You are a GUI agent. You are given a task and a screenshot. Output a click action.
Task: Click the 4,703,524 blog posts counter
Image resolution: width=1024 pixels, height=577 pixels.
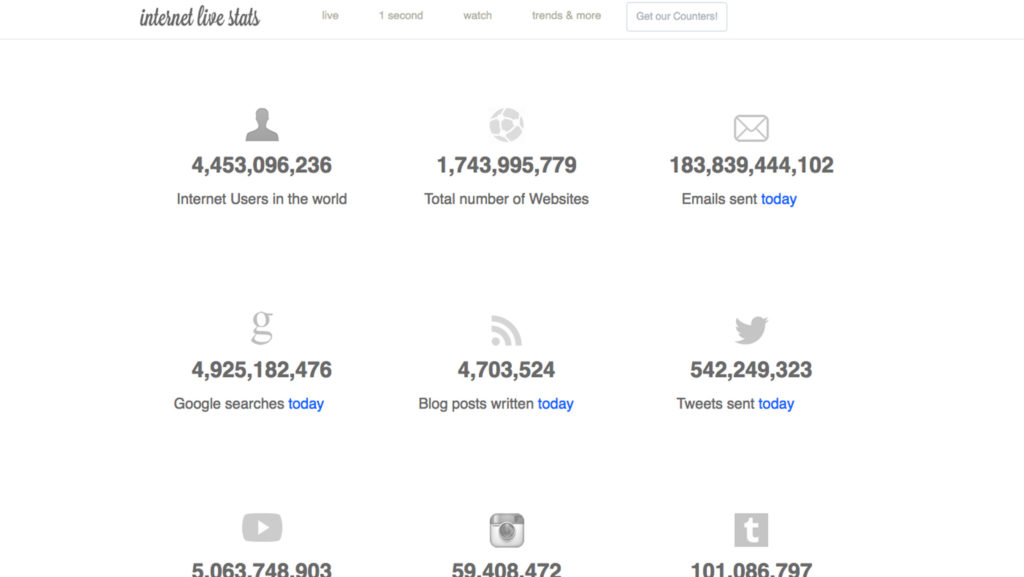point(507,370)
